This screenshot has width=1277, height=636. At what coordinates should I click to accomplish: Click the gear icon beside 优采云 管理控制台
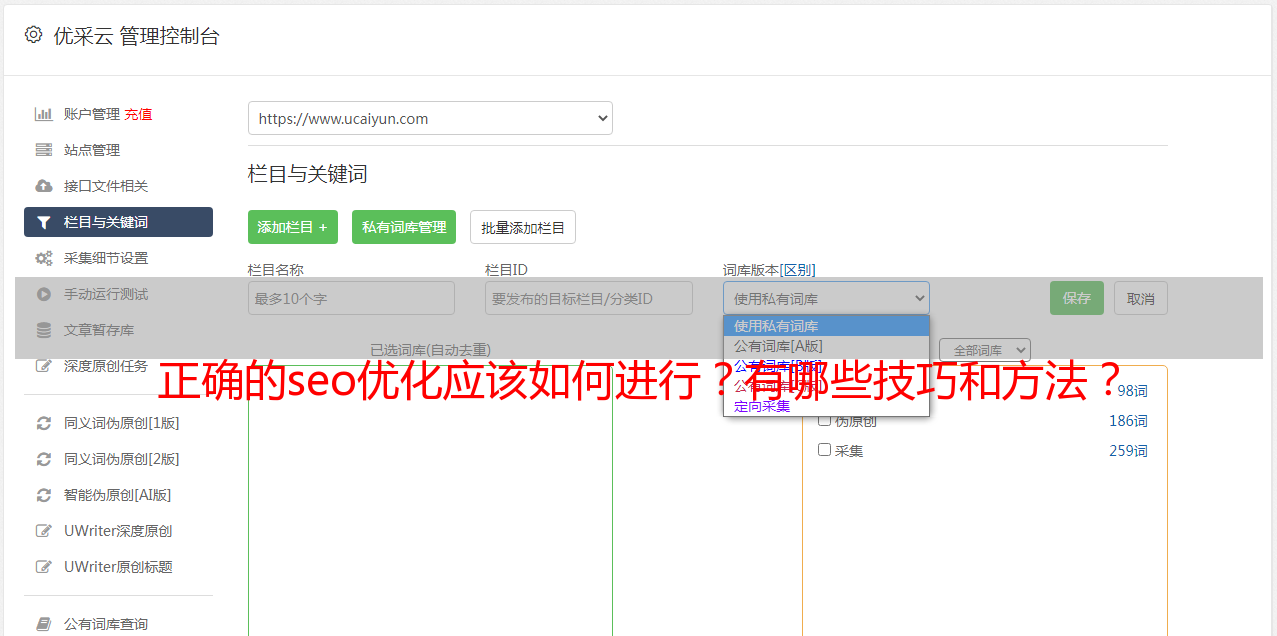pyautogui.click(x=33, y=35)
